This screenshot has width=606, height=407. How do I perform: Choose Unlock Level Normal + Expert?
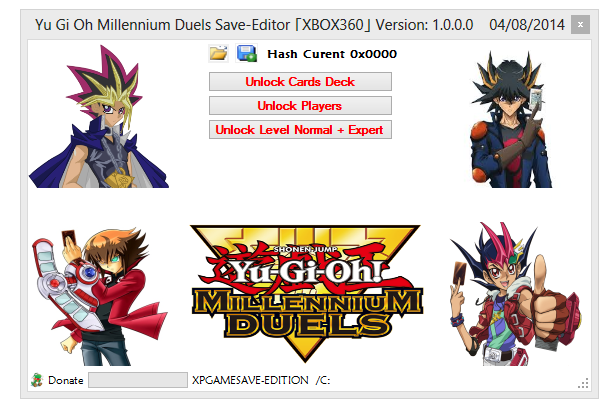click(300, 129)
